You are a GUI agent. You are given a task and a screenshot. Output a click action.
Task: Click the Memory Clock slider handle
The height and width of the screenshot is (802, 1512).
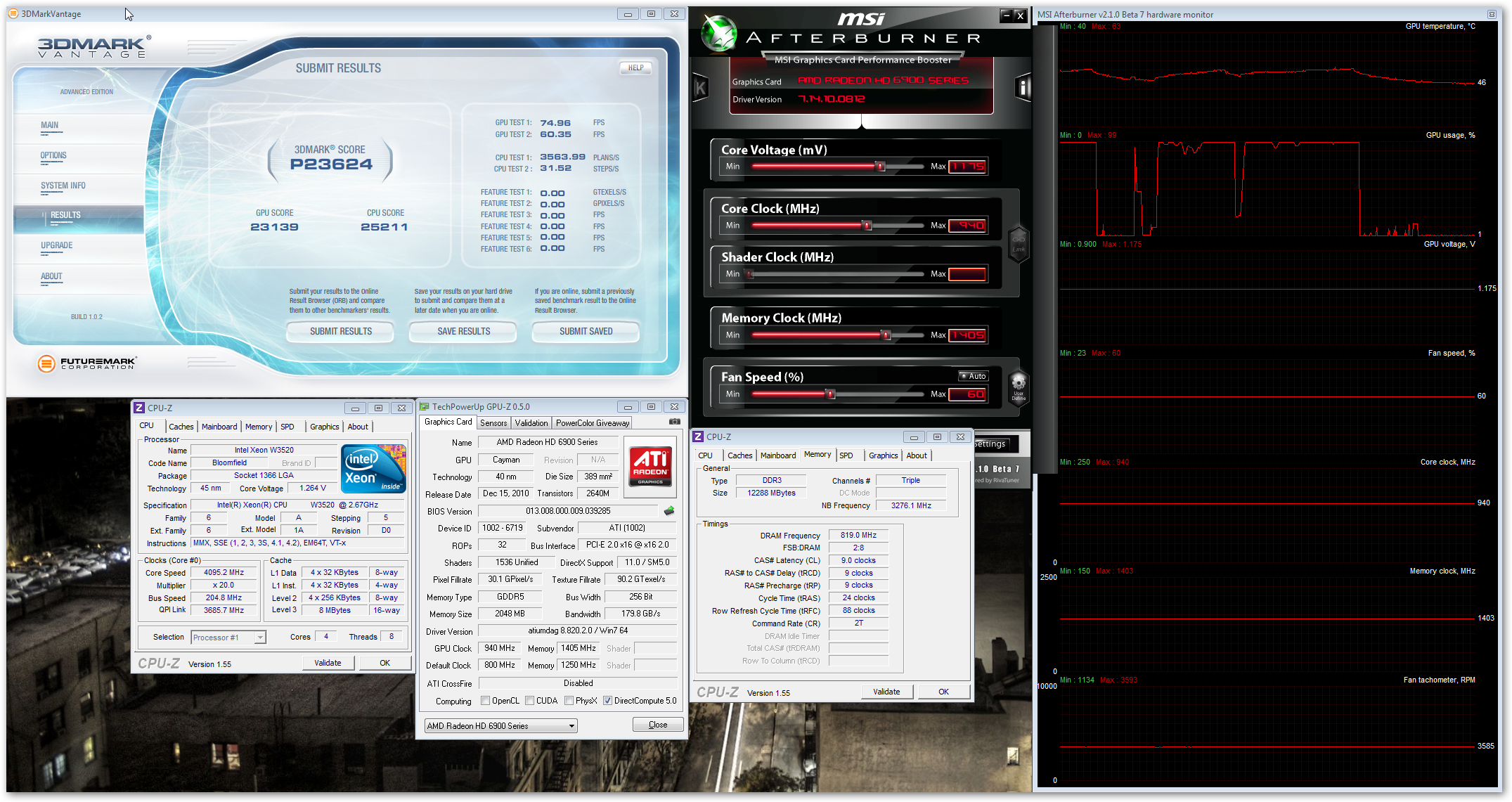[886, 335]
